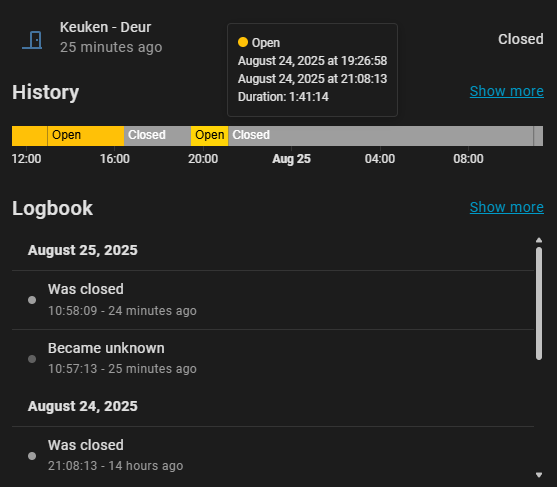Click the logbook scrollbar down arrow

pyautogui.click(x=539, y=475)
